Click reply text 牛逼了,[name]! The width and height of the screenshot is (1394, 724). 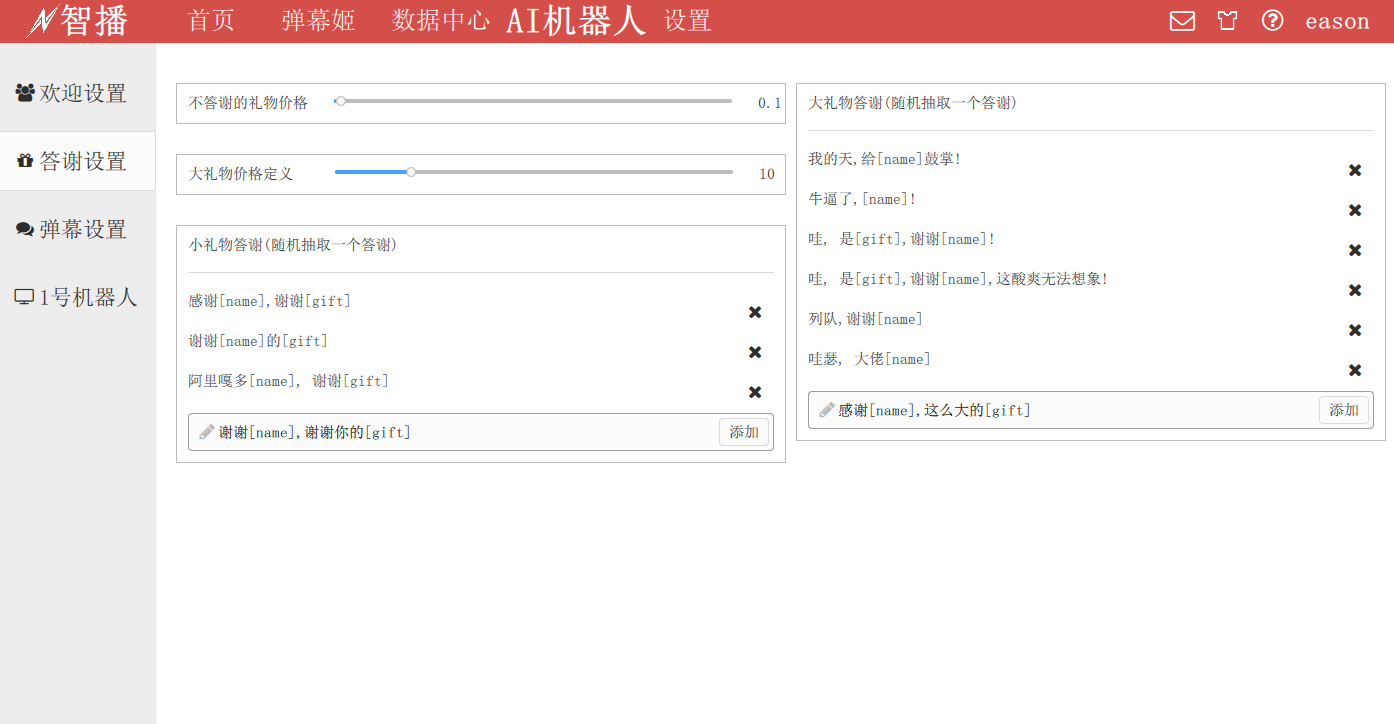tap(863, 199)
